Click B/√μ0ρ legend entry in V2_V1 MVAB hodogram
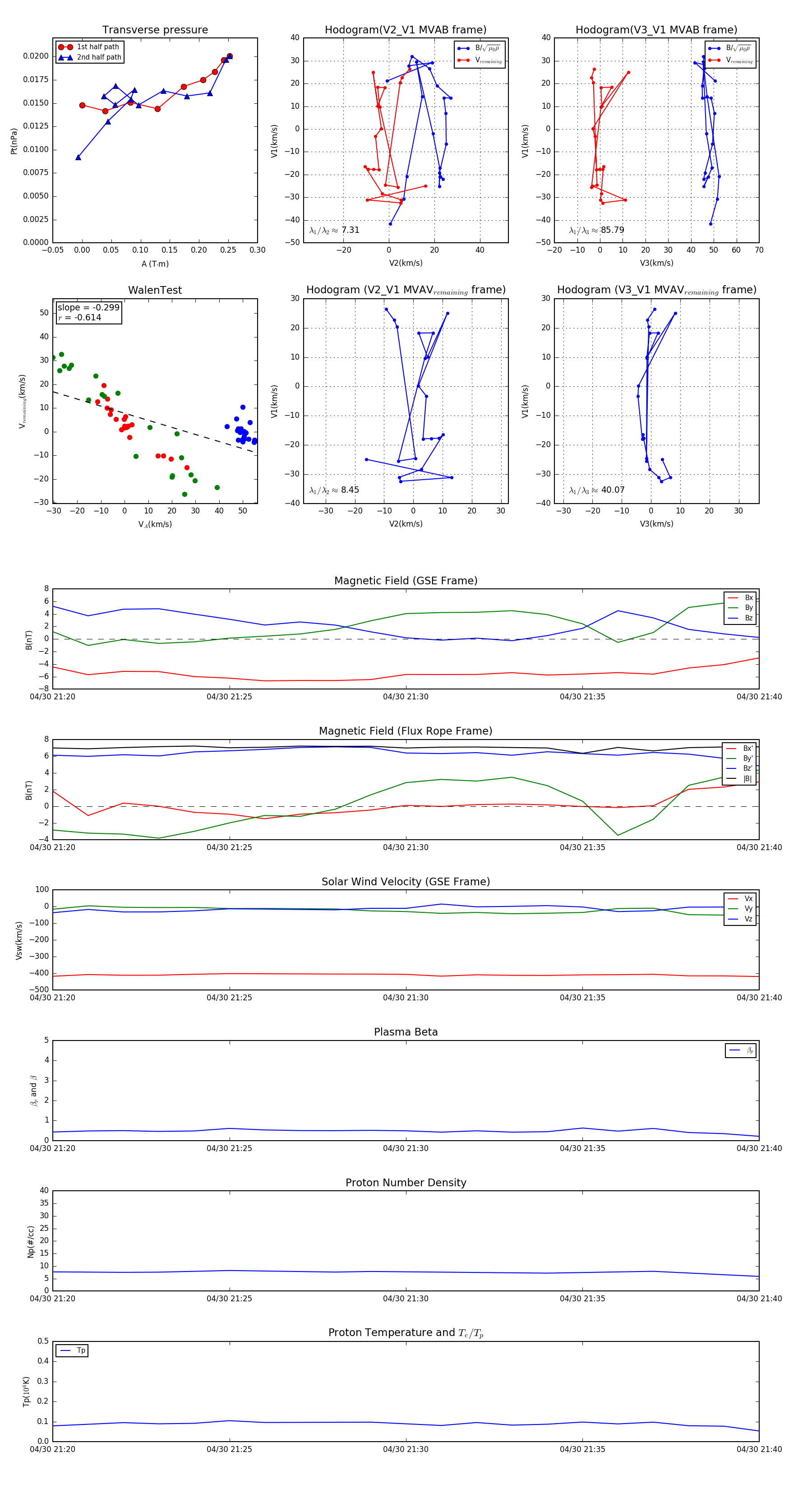The image size is (812, 1489). 479,49
